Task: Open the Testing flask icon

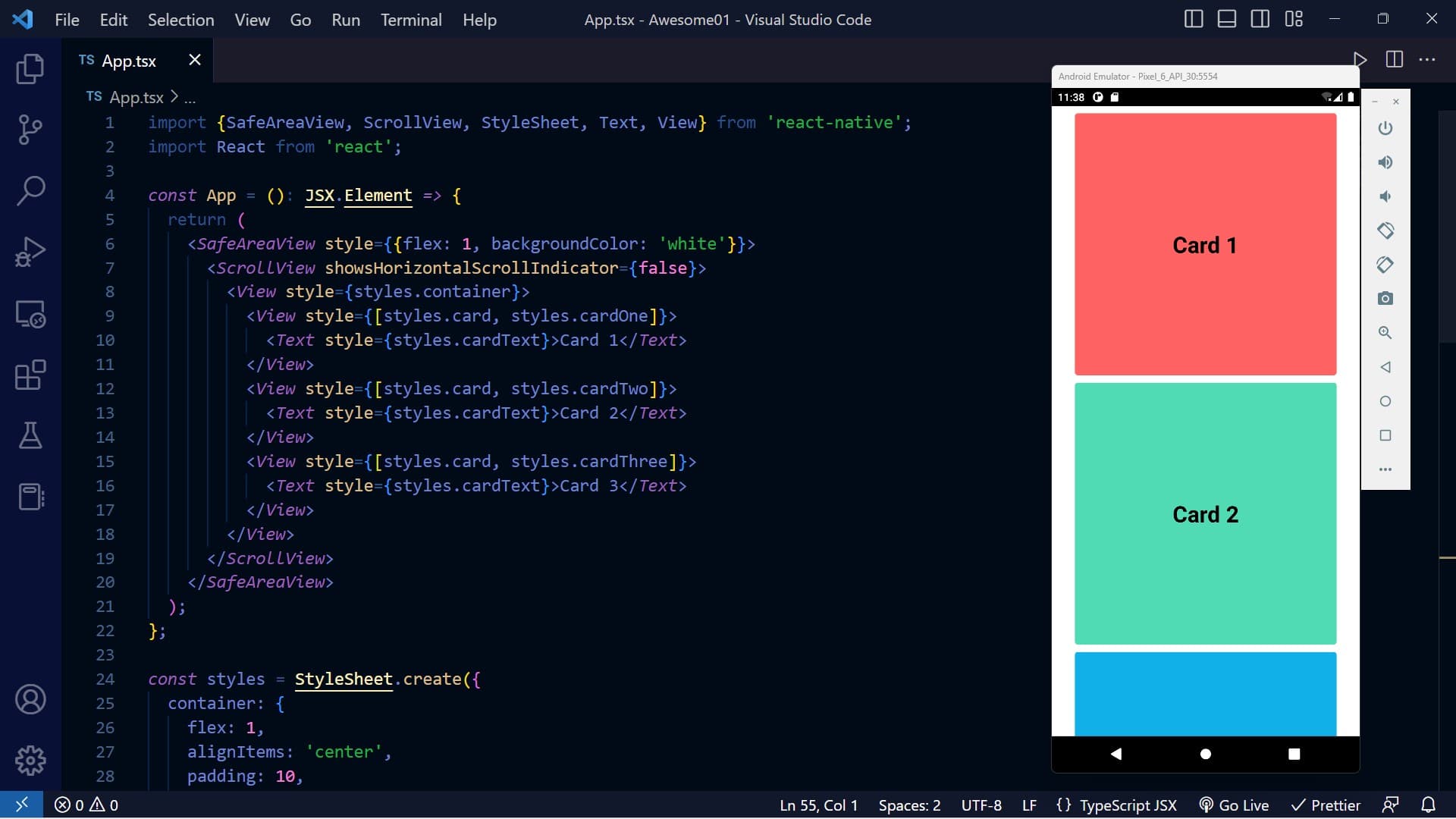Action: coord(30,435)
